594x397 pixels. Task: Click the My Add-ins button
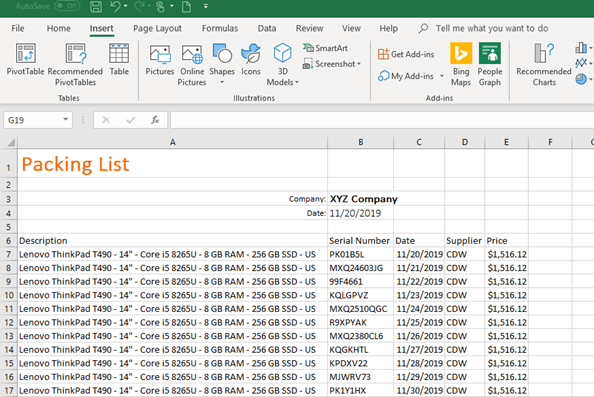point(406,76)
